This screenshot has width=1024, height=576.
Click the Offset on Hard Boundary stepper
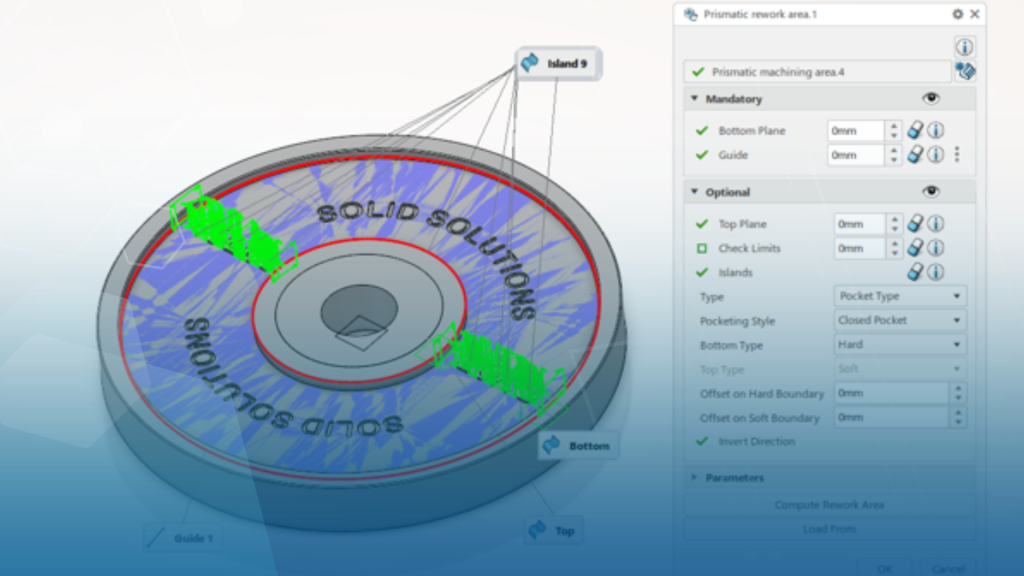click(x=958, y=393)
